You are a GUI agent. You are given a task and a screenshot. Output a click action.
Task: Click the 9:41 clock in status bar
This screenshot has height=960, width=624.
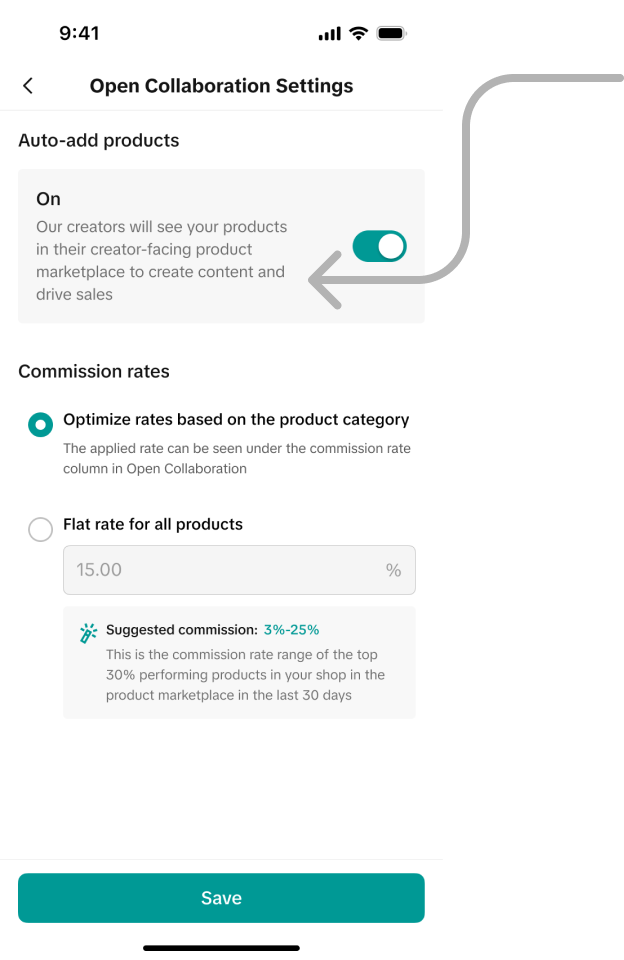point(79,33)
